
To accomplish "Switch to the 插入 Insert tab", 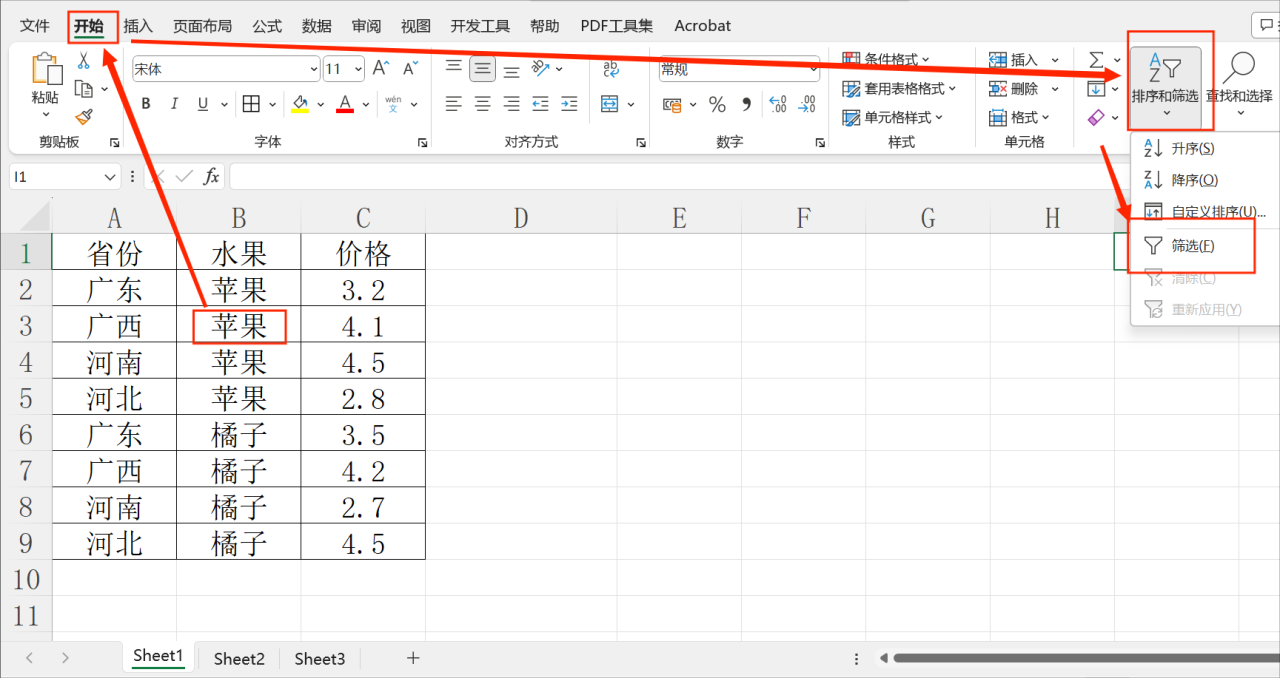I will coord(138,25).
